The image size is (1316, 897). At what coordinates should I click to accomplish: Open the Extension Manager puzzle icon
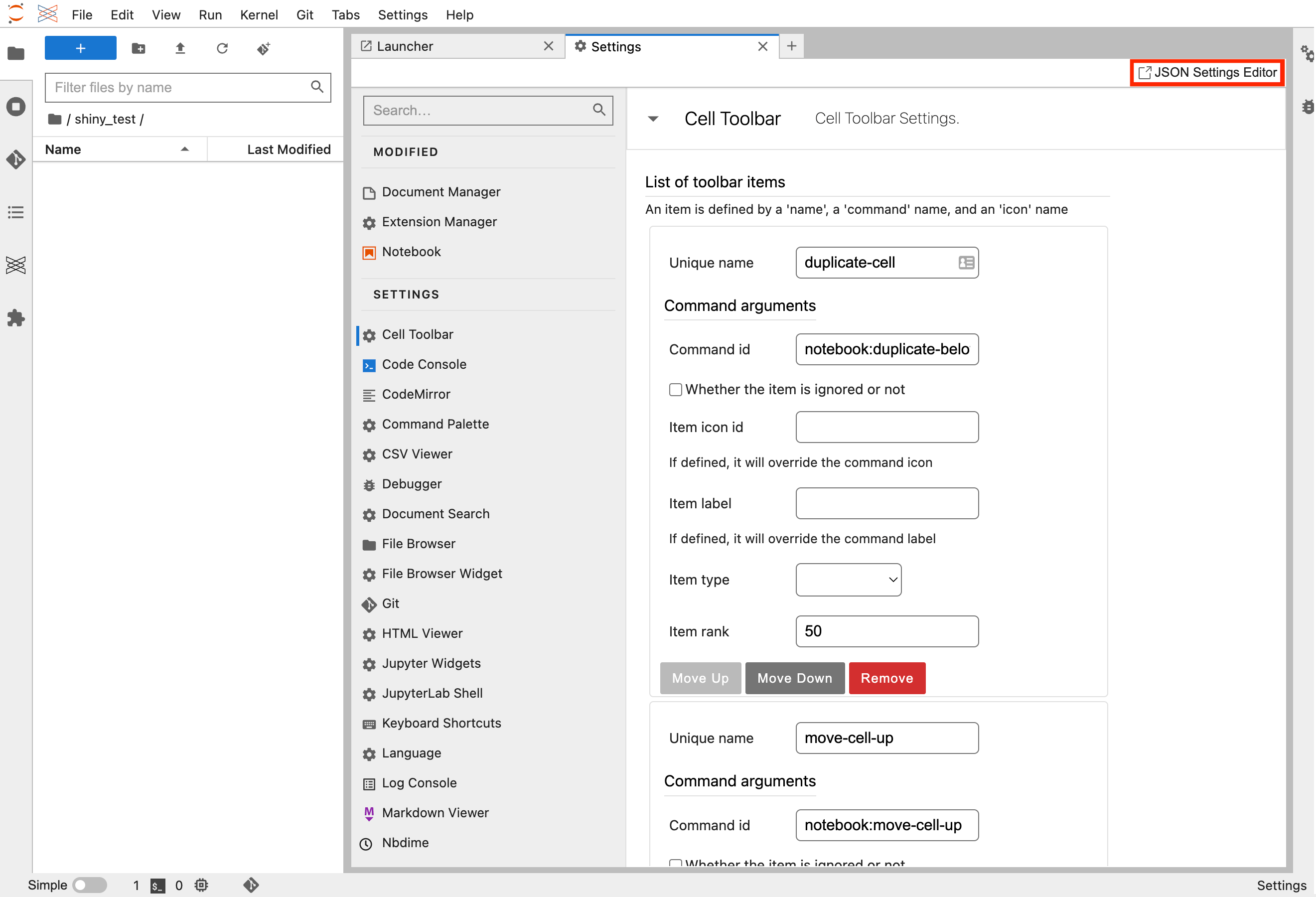click(x=16, y=318)
